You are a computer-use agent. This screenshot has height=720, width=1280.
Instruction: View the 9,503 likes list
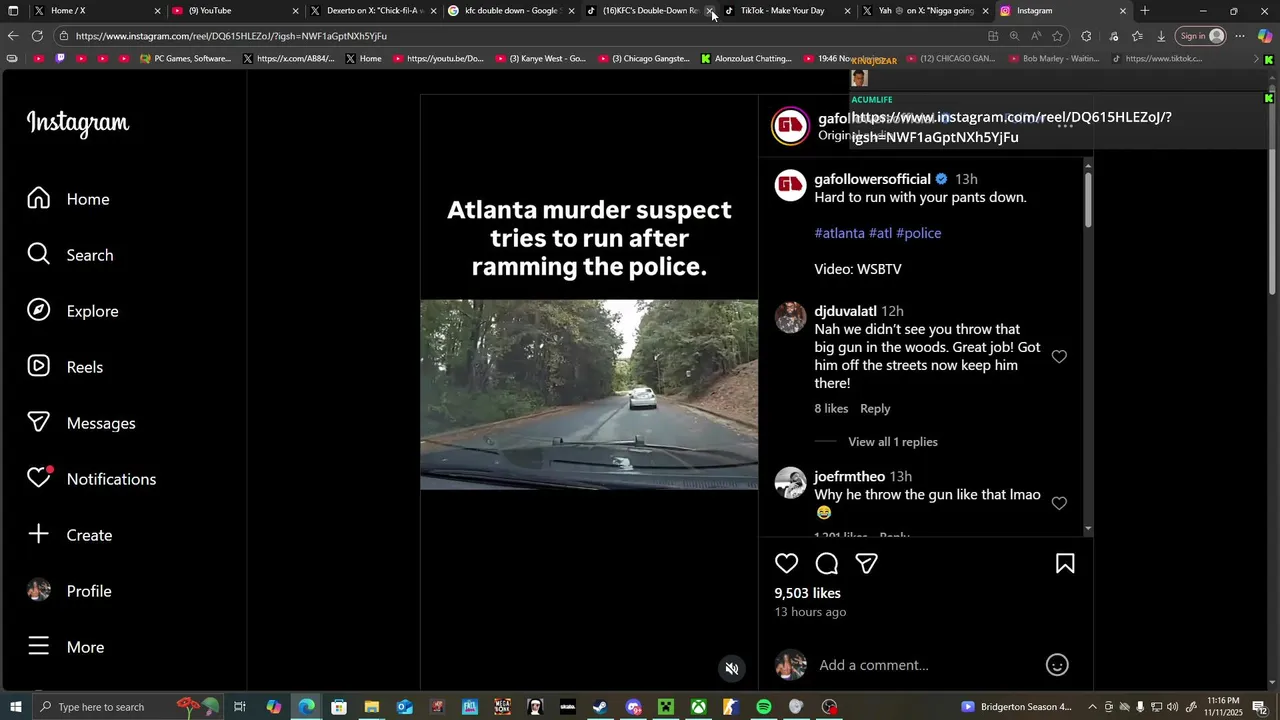(x=807, y=593)
